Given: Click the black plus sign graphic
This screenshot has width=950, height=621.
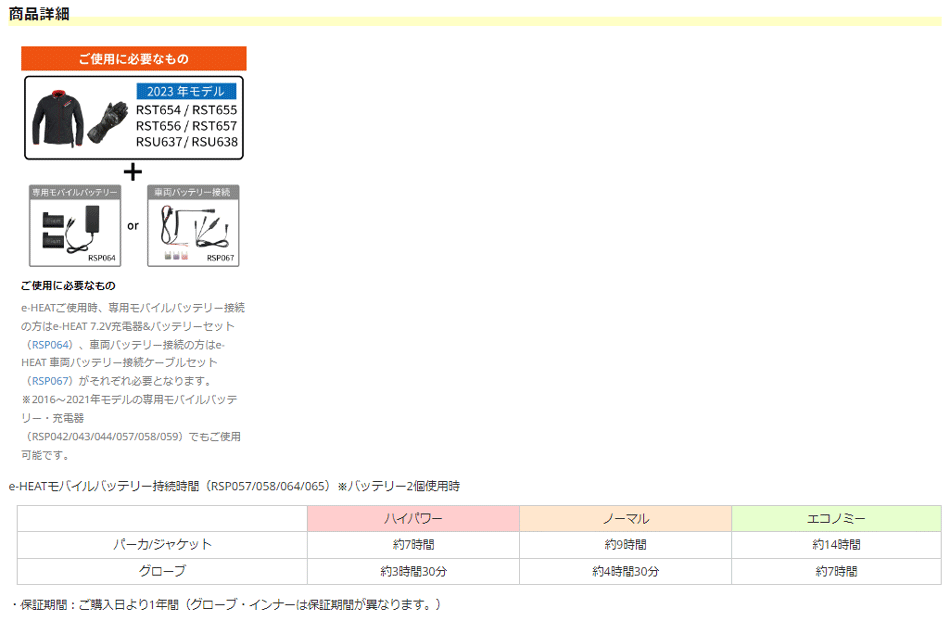Looking at the screenshot, I should pyautogui.click(x=132, y=171).
